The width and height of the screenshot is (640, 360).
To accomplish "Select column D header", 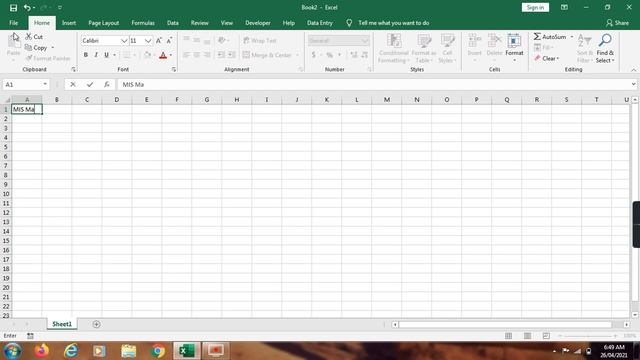I will (117, 100).
